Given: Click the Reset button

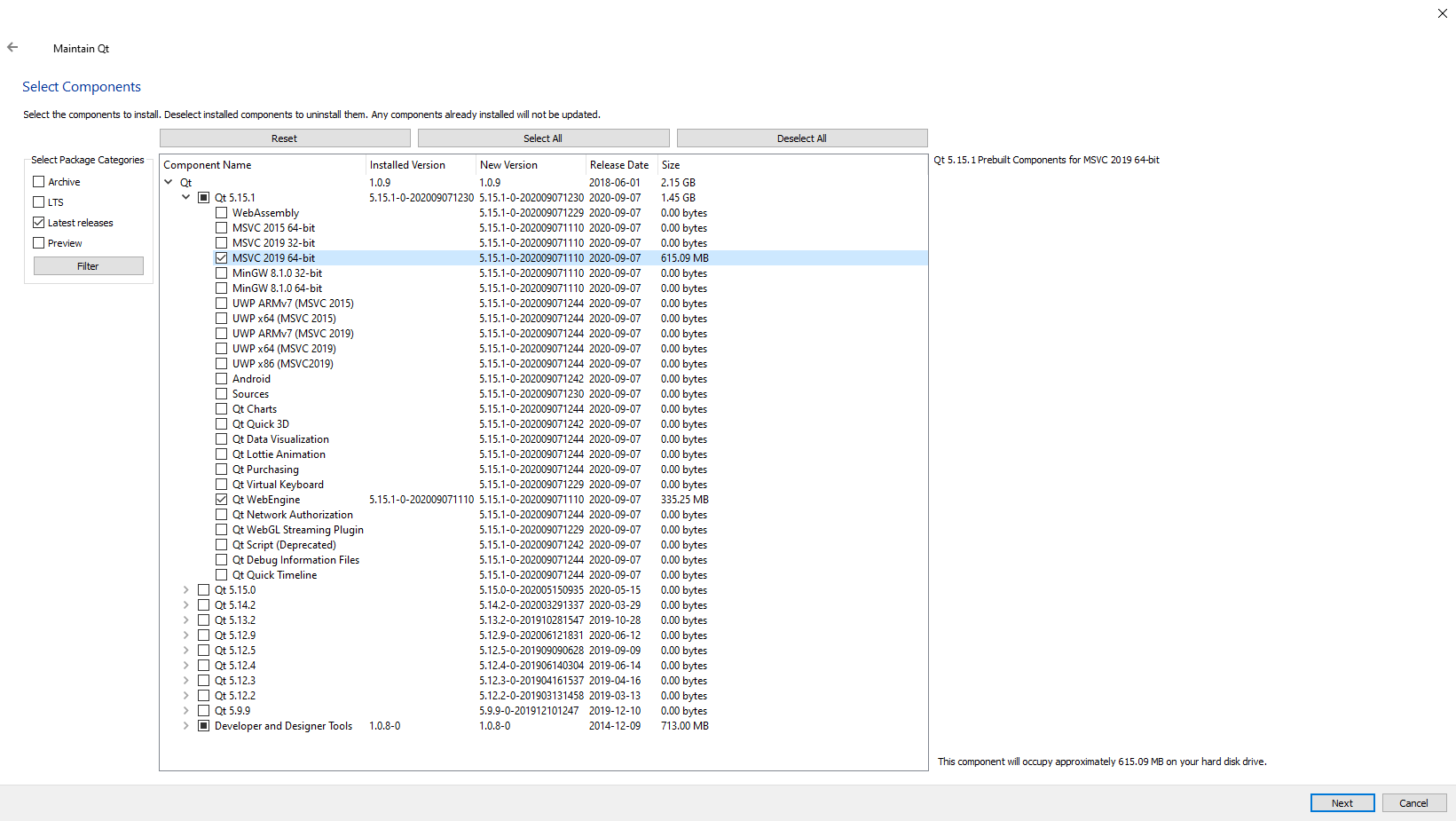Looking at the screenshot, I should point(284,138).
